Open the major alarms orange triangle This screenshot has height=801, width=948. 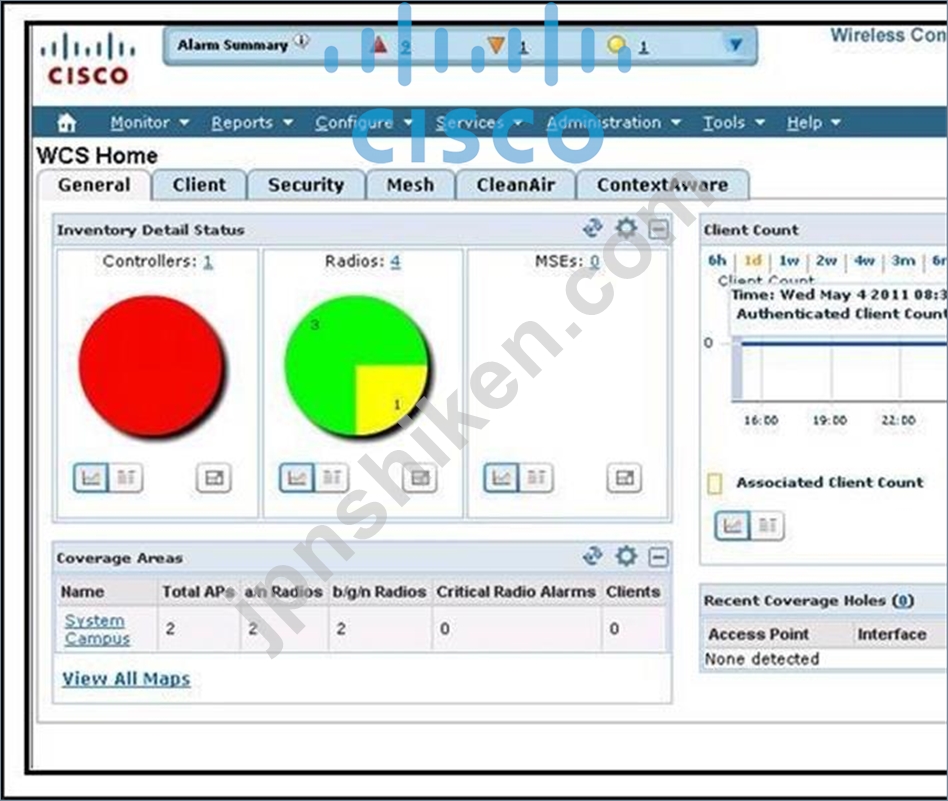496,45
